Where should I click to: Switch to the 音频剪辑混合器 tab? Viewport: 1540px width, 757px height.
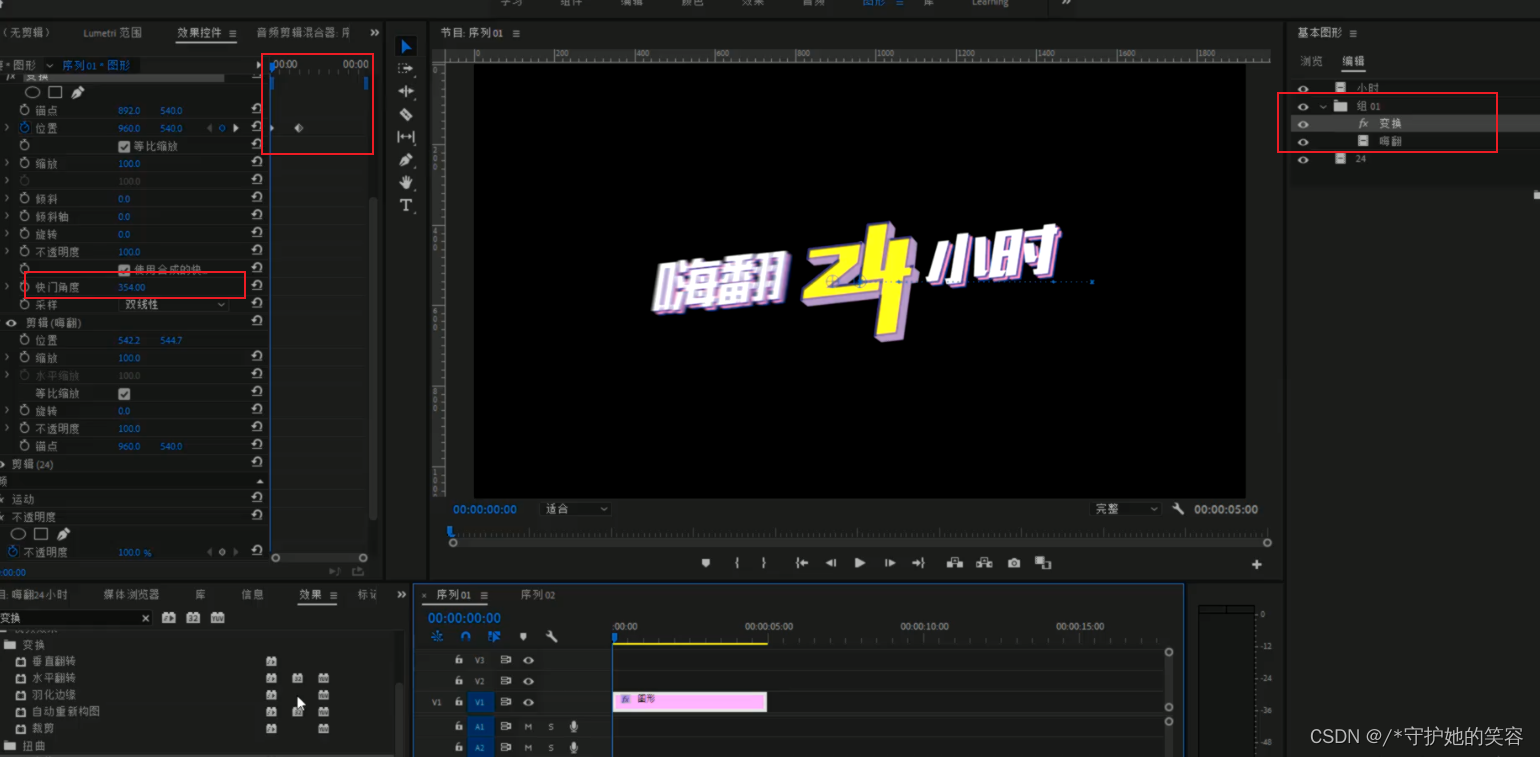click(x=303, y=33)
